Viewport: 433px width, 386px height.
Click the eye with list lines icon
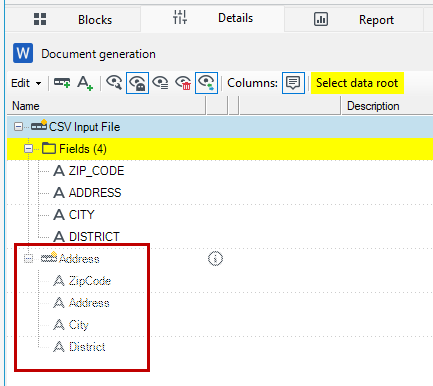click(160, 83)
